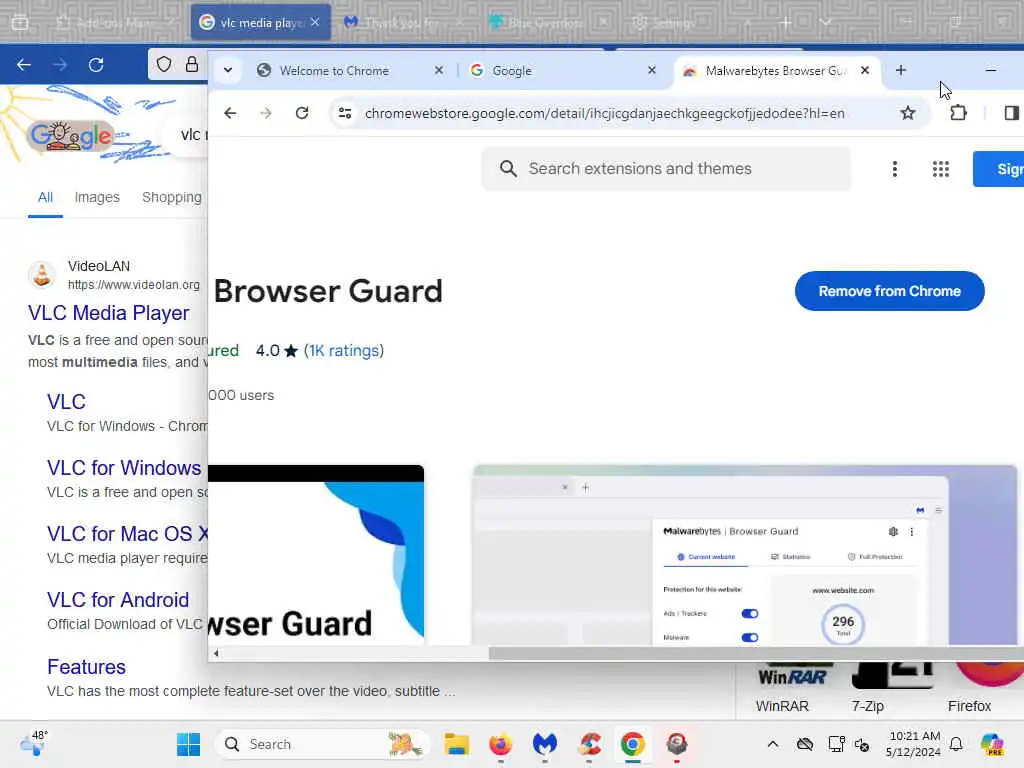Open Malwarebytes from the taskbar
Image resolution: width=1024 pixels, height=768 pixels.
point(545,744)
